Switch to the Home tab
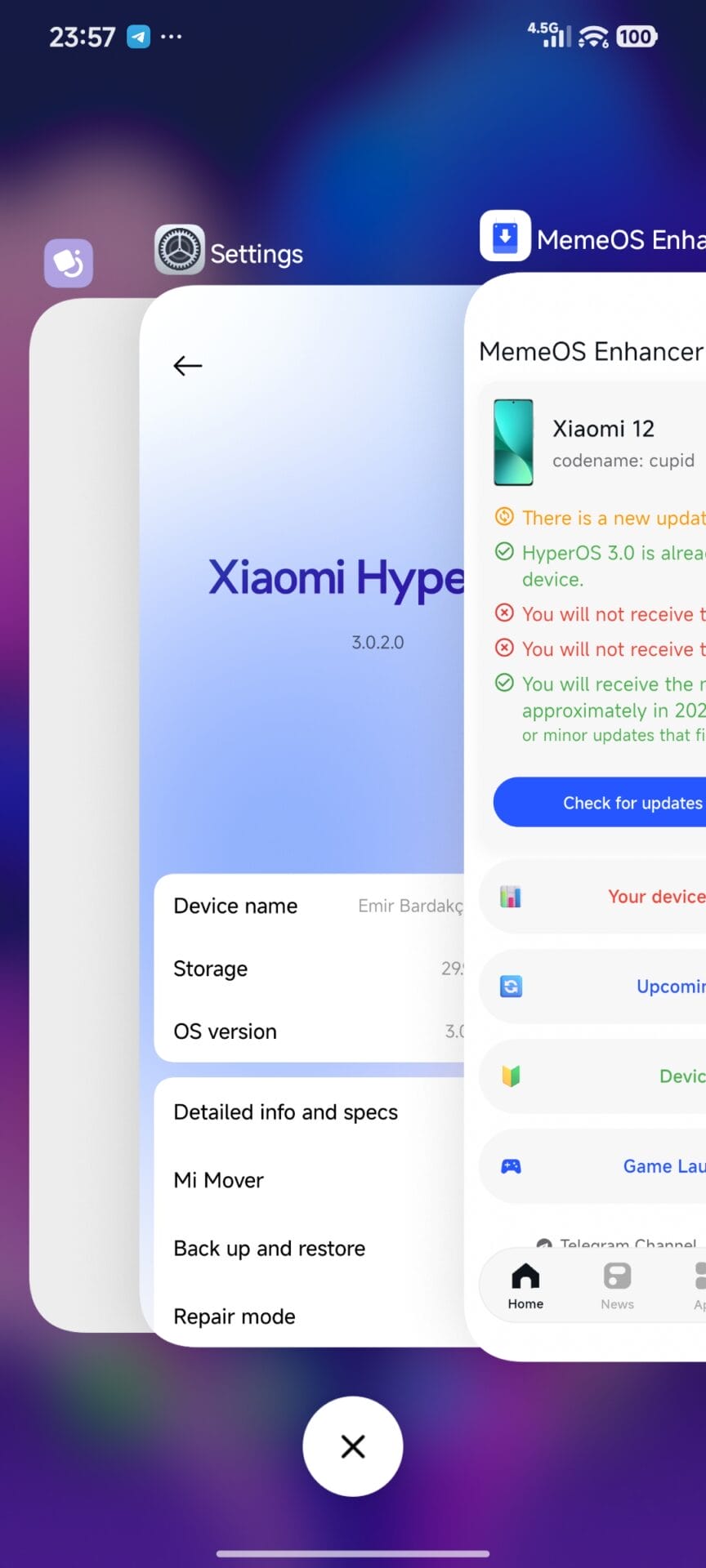Screen dimensions: 706x1568 coord(525,1285)
